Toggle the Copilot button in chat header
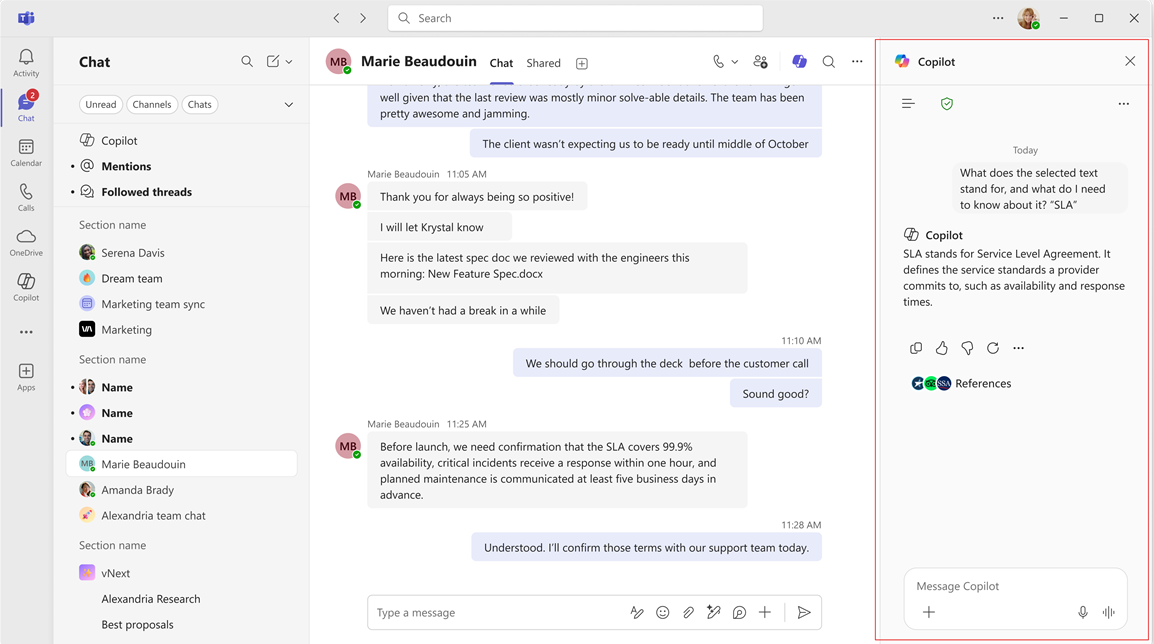1154x644 pixels. (x=799, y=62)
